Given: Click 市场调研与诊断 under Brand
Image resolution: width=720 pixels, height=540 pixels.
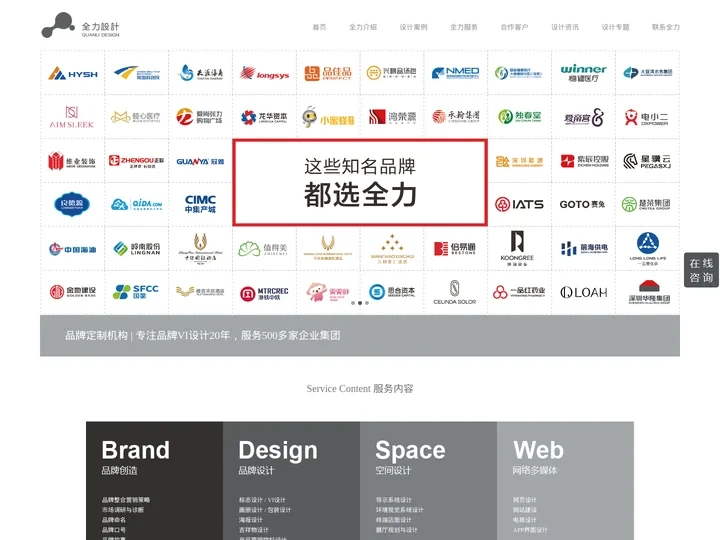Looking at the screenshot, I should (x=123, y=510).
